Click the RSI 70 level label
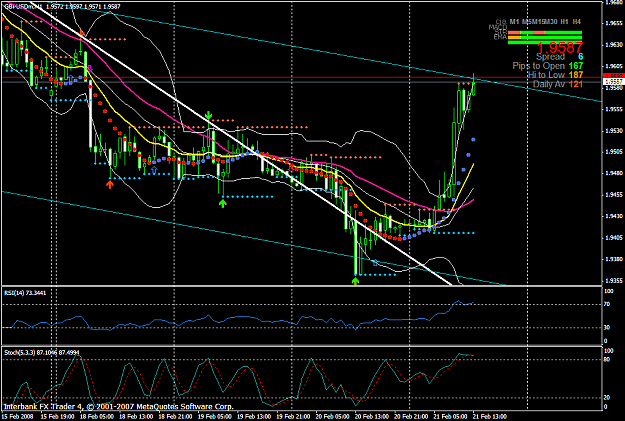 (607, 304)
